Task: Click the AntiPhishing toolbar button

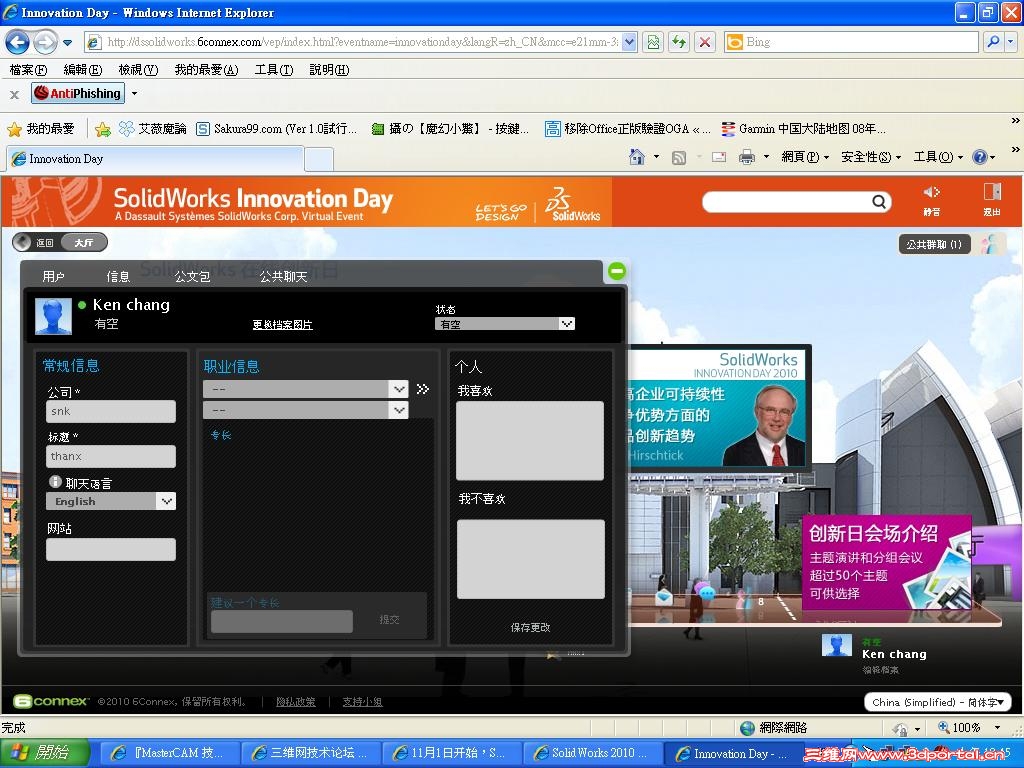Action: pos(78,93)
